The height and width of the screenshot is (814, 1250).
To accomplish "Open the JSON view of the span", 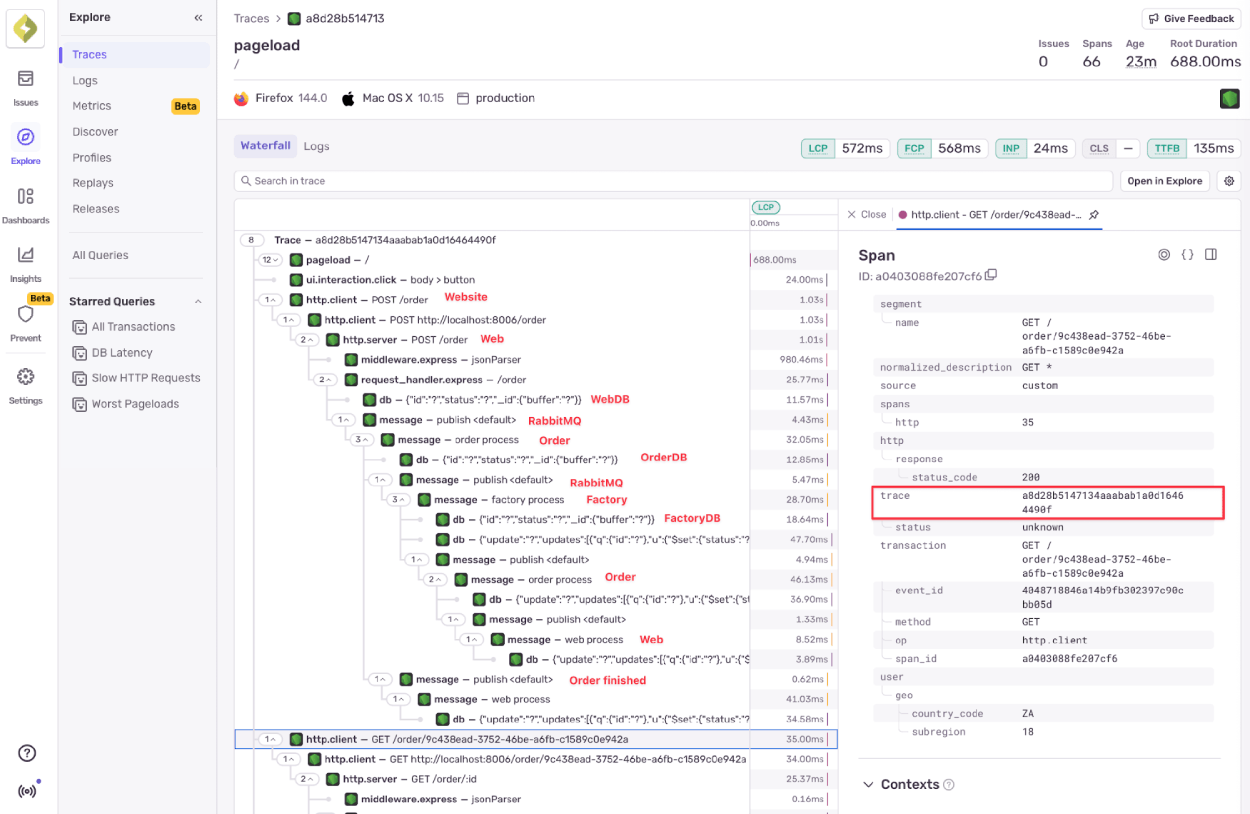I will click(1187, 254).
